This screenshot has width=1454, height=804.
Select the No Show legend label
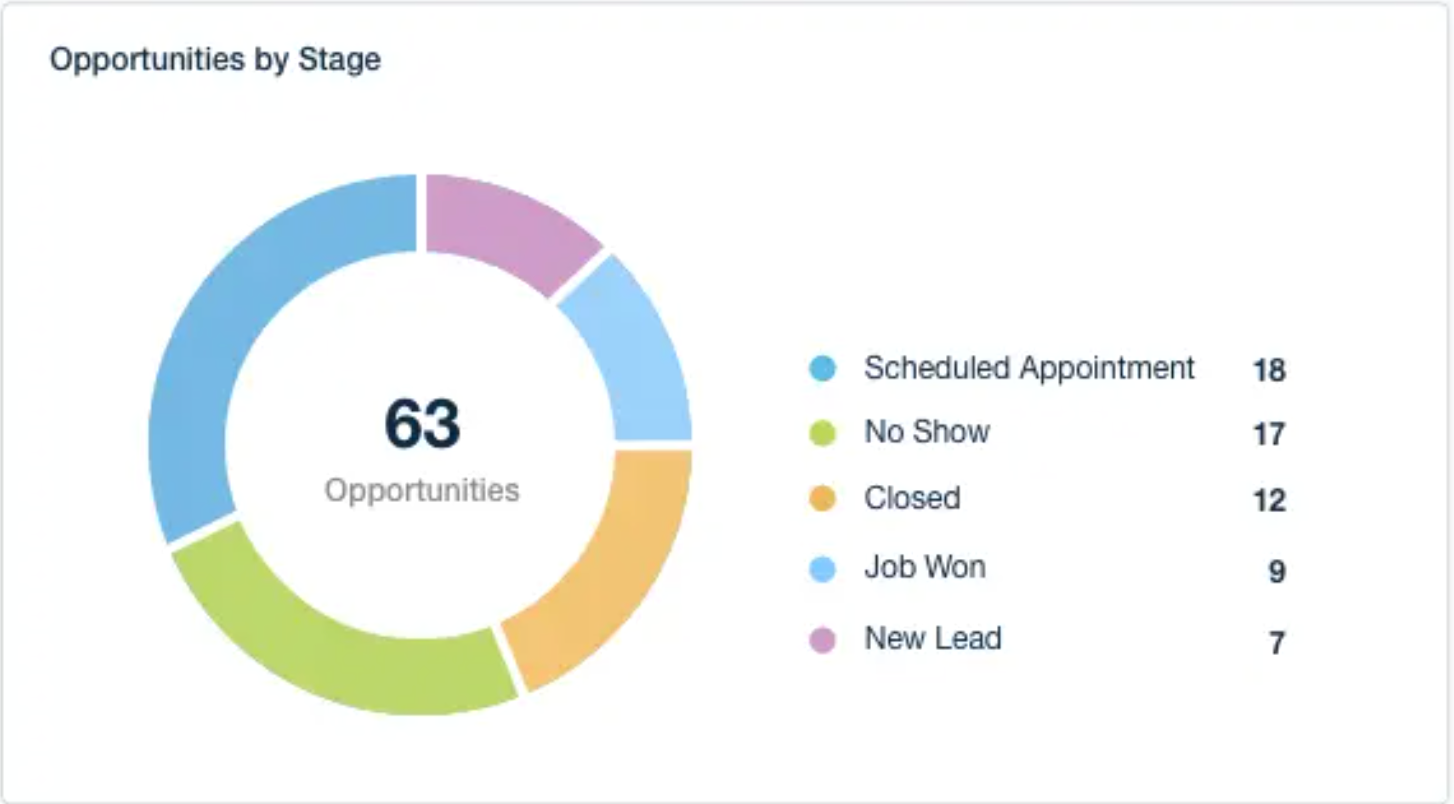(x=927, y=432)
